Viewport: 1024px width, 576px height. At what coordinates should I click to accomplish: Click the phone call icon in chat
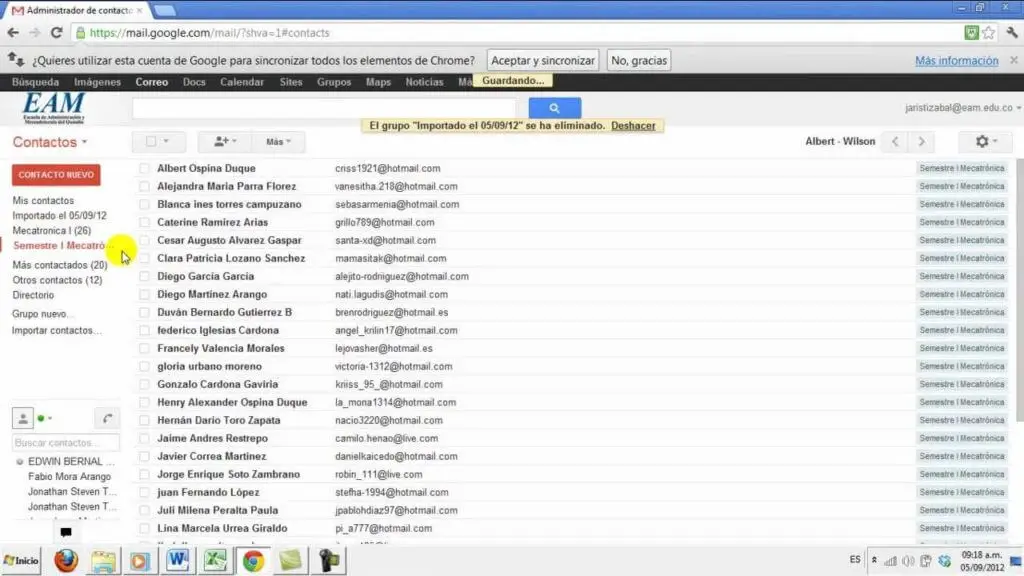[x=108, y=419]
